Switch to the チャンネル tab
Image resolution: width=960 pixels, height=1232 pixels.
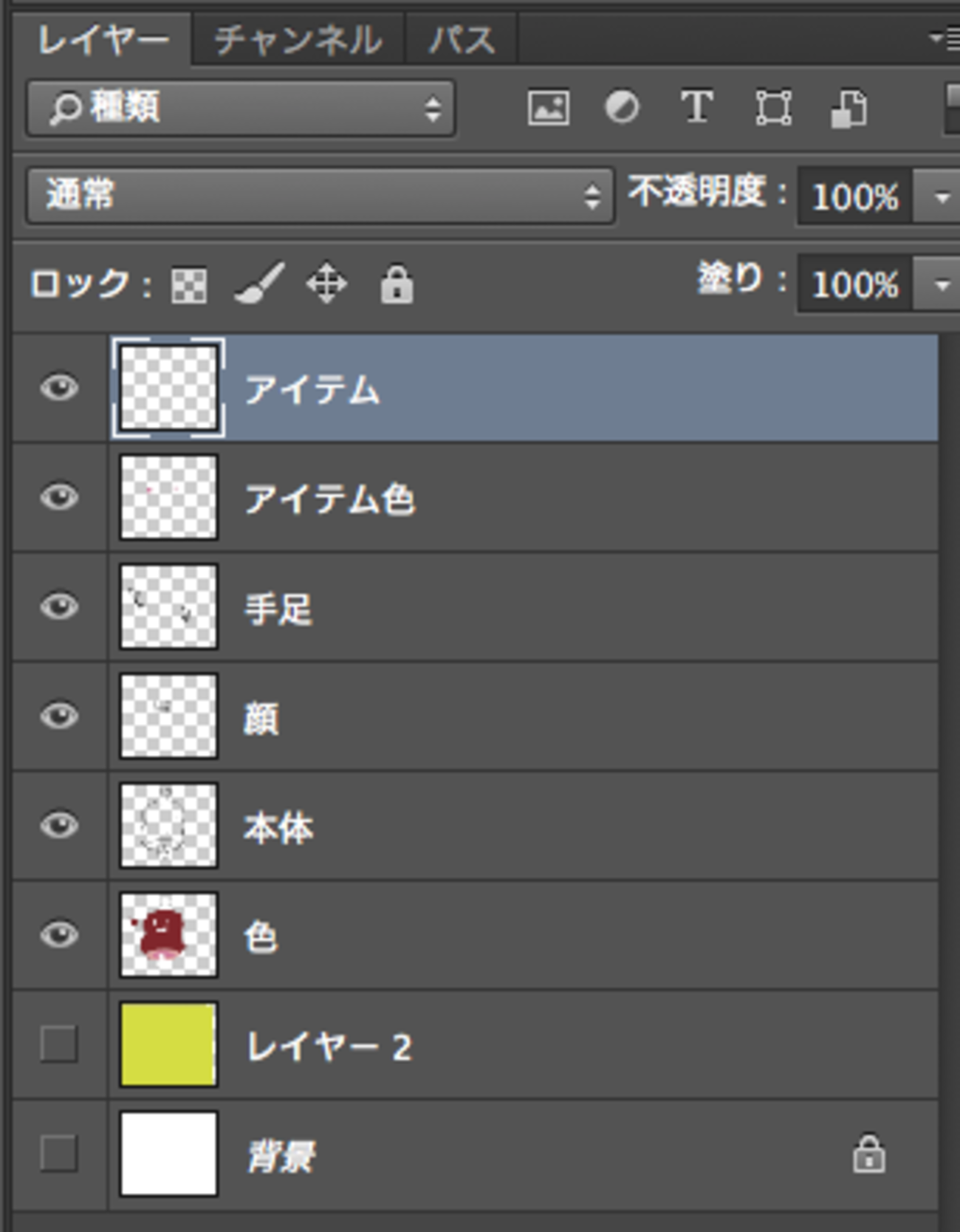click(298, 40)
